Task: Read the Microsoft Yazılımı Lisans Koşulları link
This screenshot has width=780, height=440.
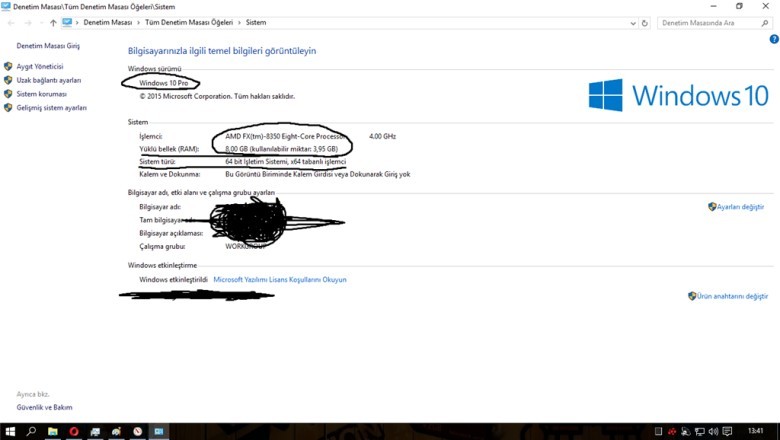Action: coord(280,280)
